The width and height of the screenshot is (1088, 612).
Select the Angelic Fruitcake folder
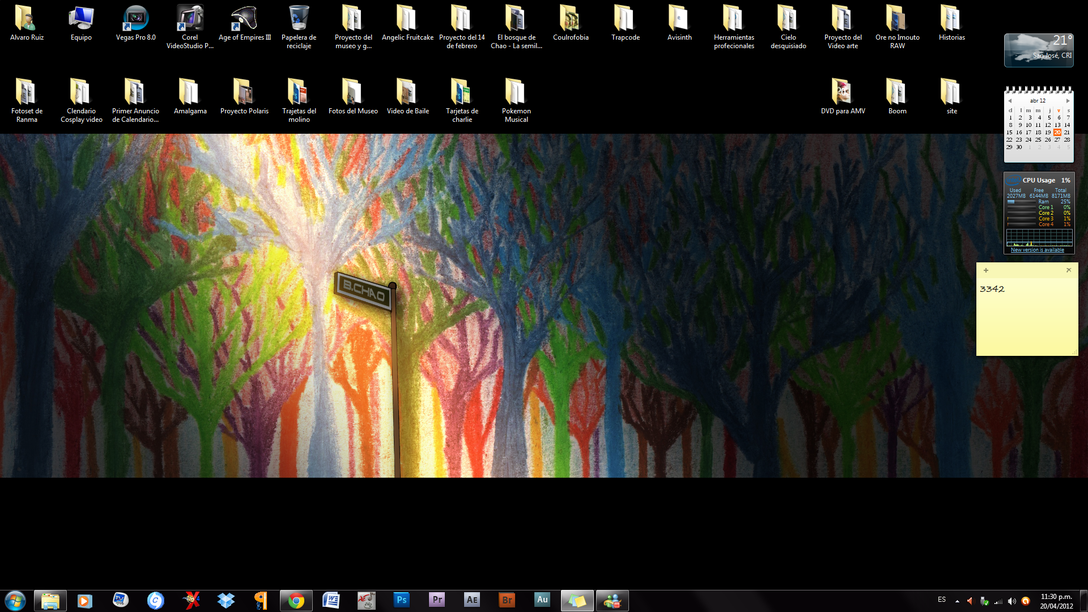pyautogui.click(x=407, y=23)
